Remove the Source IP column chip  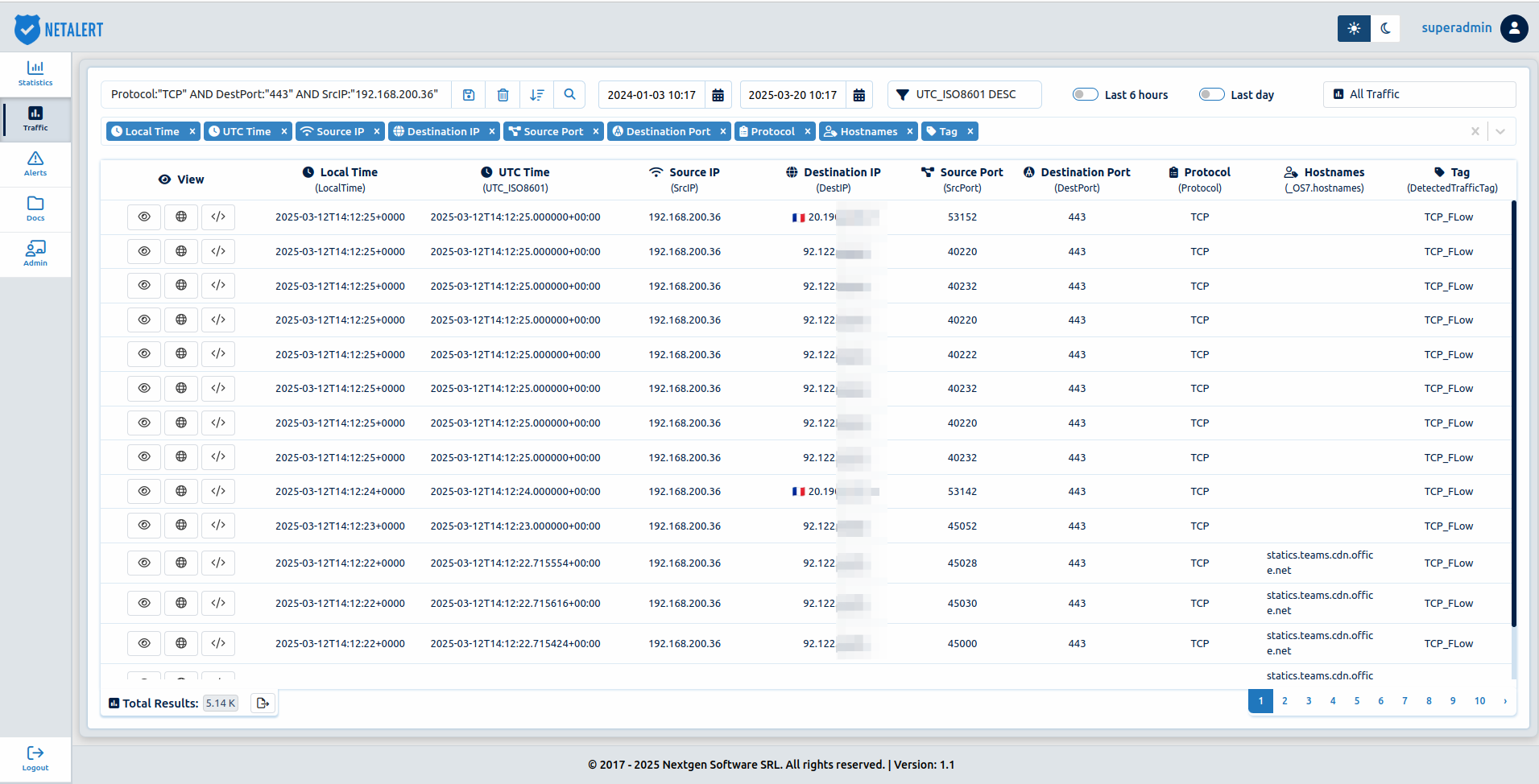[376, 131]
